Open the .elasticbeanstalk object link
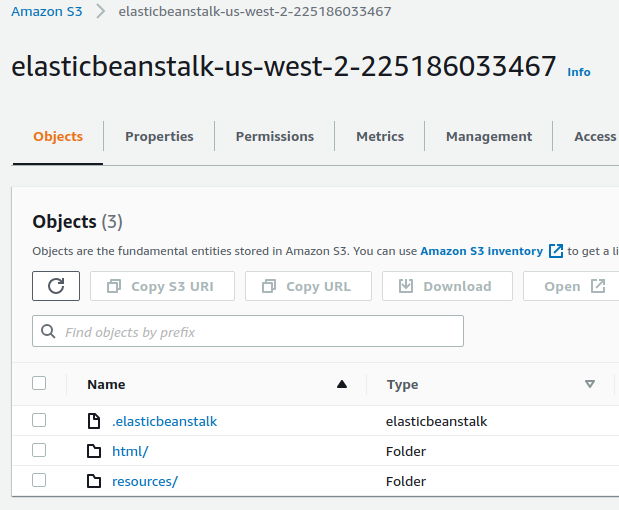Viewport: 619px width, 510px height. tap(165, 421)
